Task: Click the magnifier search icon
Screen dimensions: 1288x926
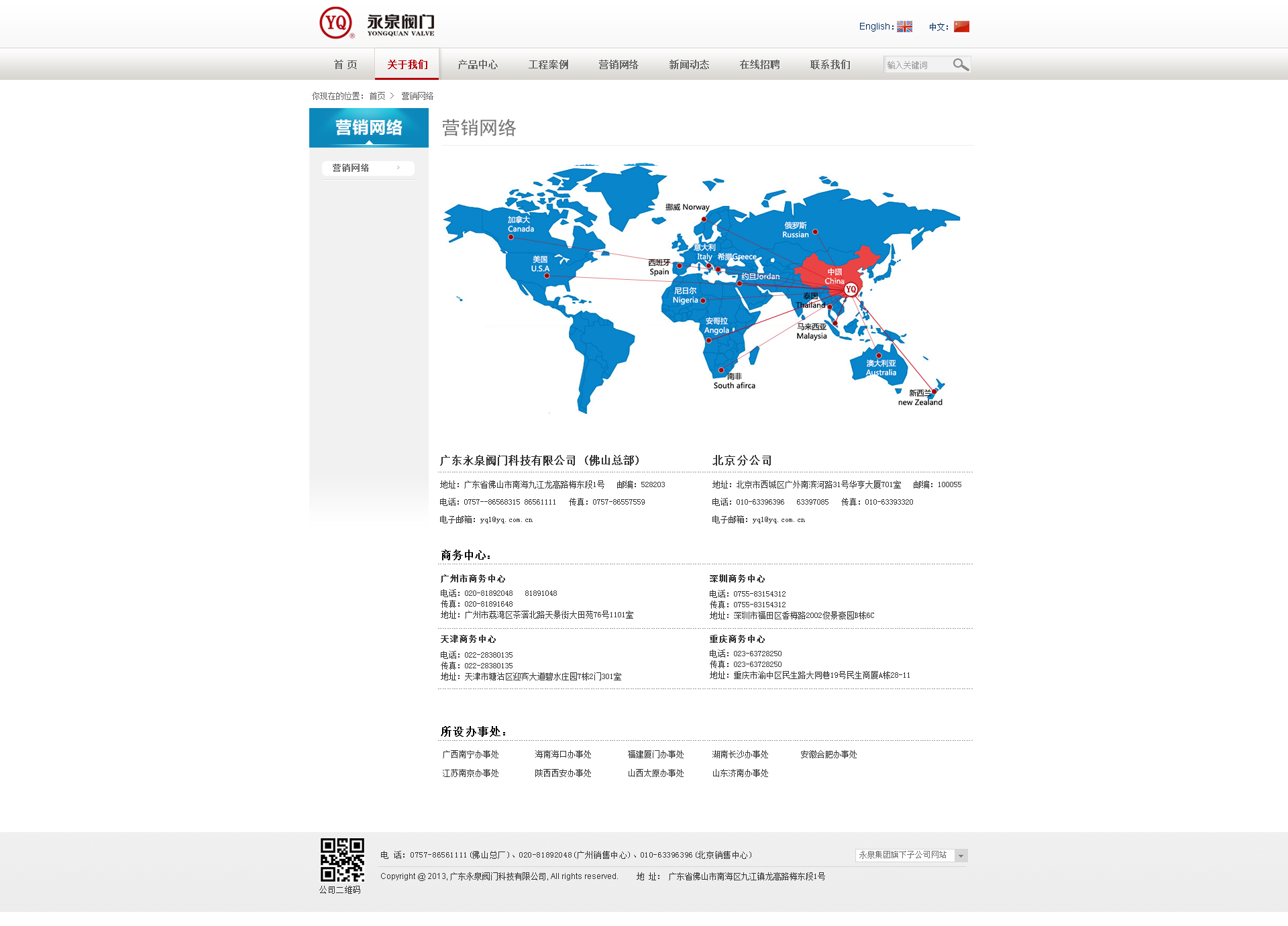Action: (961, 64)
